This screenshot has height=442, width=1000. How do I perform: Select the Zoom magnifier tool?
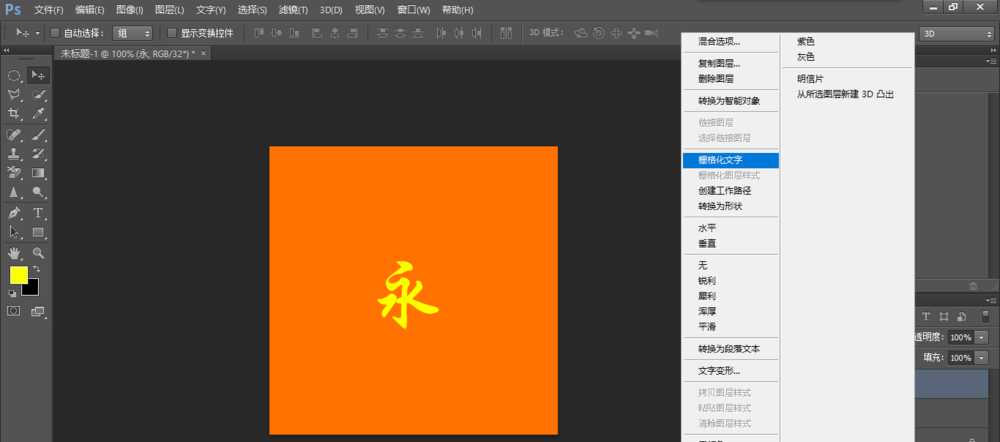tap(39, 253)
